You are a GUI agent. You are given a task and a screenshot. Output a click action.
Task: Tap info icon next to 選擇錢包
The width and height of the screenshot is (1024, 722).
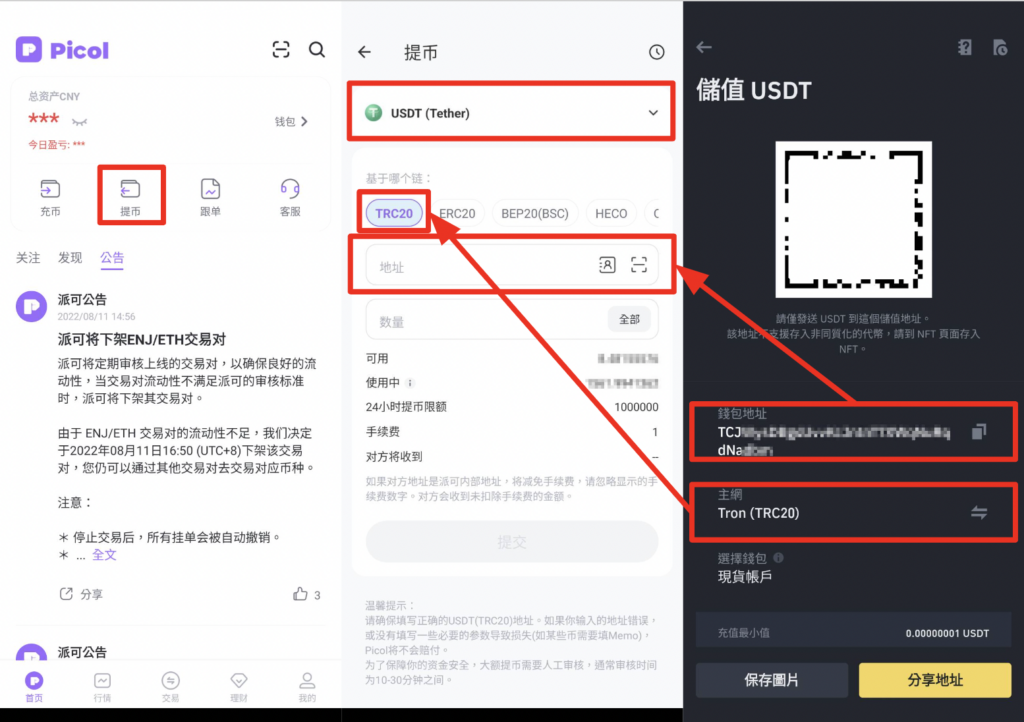(x=778, y=558)
